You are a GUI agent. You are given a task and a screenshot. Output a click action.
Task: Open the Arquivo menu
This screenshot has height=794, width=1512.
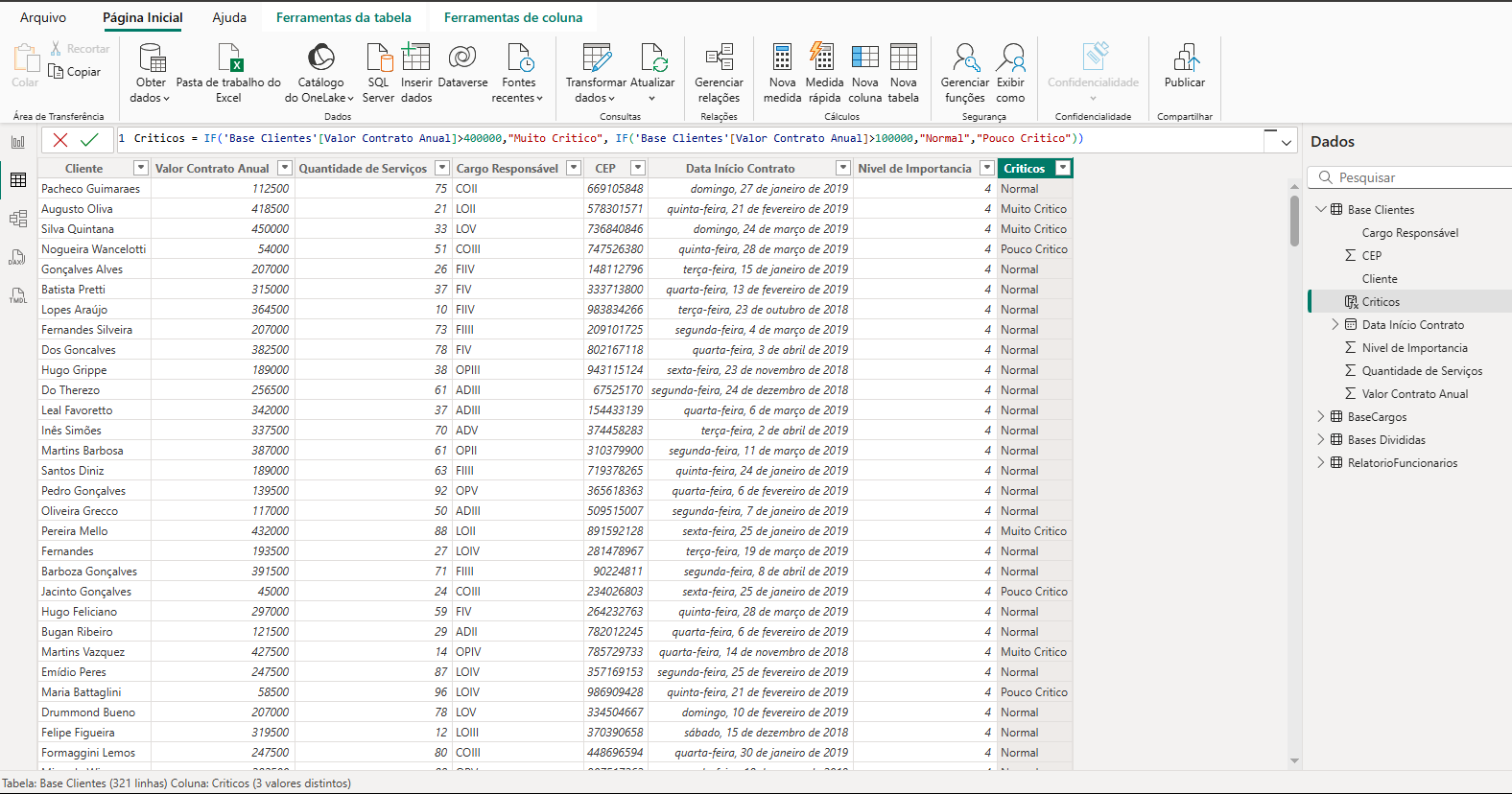coord(43,17)
